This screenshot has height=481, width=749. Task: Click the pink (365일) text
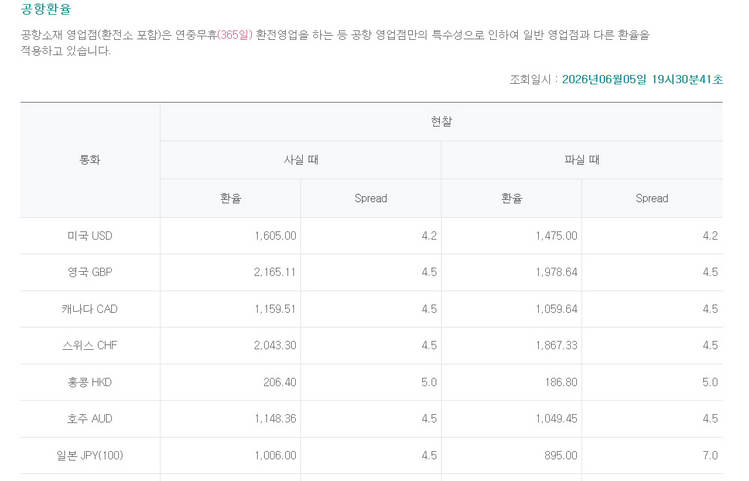click(235, 35)
